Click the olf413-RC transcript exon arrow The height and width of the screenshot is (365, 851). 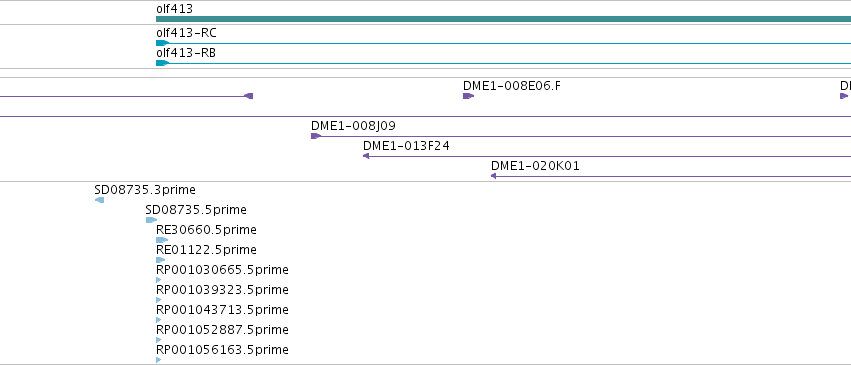[162, 43]
